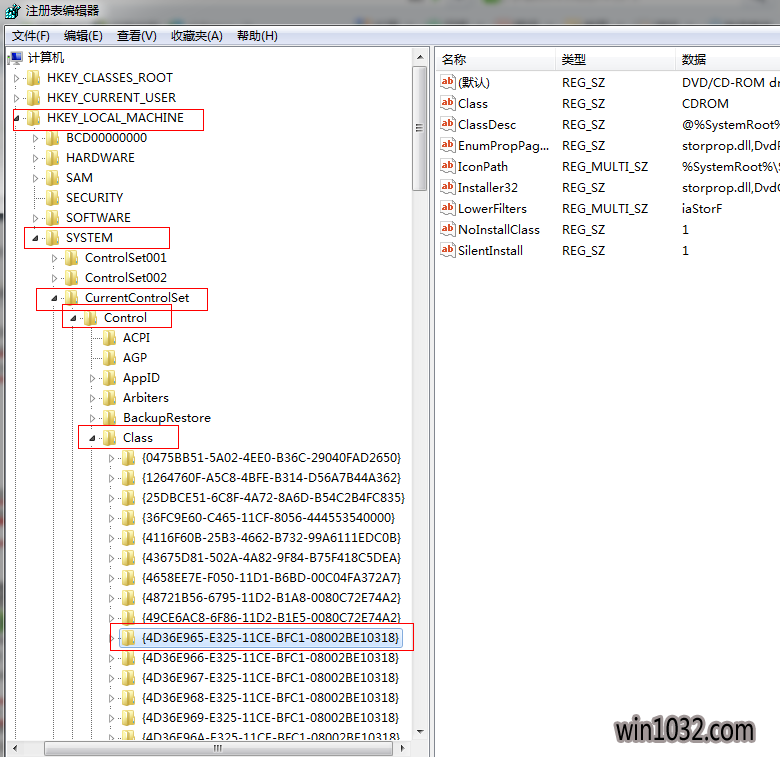Select the {4D36E966-E325-11CE-BFC1-08002BE10318} key
Viewport: 780px width, 757px height.
(x=270, y=658)
